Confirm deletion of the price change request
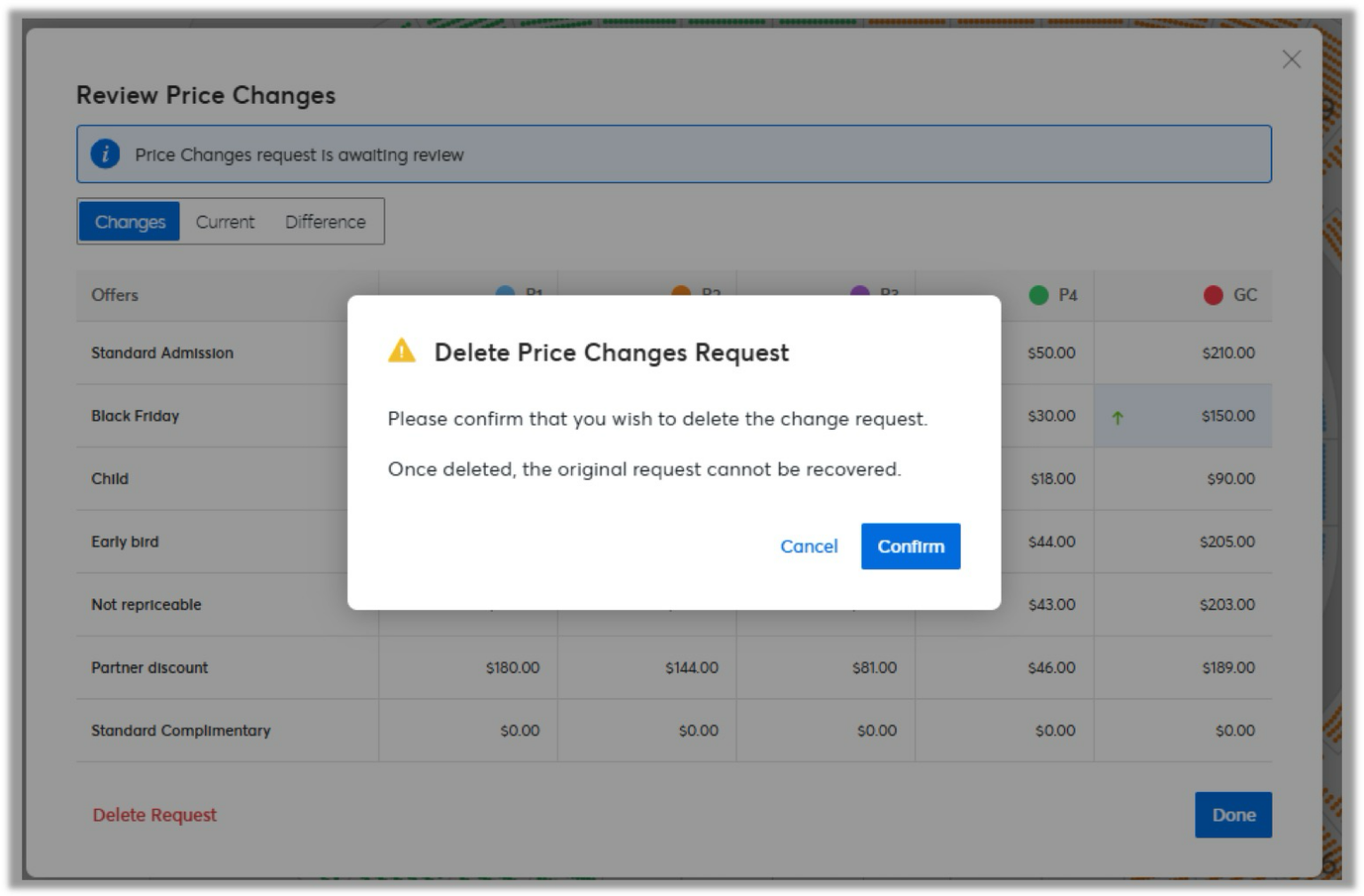This screenshot has width=1364, height=896. (910, 546)
